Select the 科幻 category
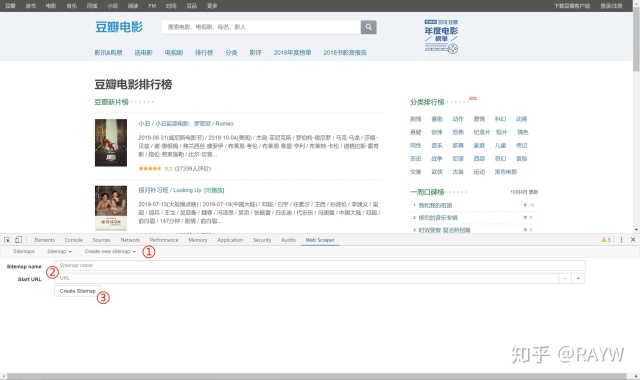The image size is (640, 380). click(x=500, y=119)
